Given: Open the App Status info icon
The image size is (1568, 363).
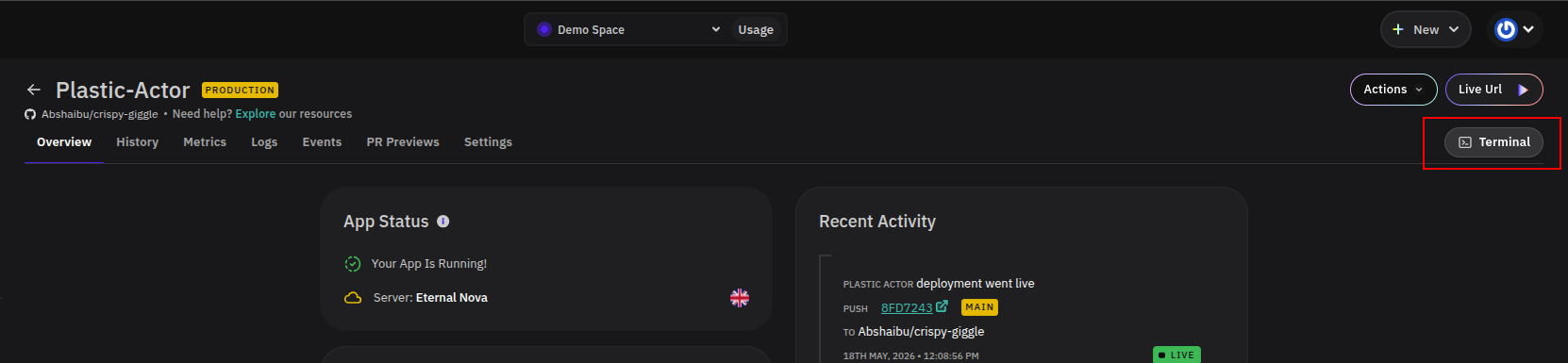Looking at the screenshot, I should pos(443,222).
